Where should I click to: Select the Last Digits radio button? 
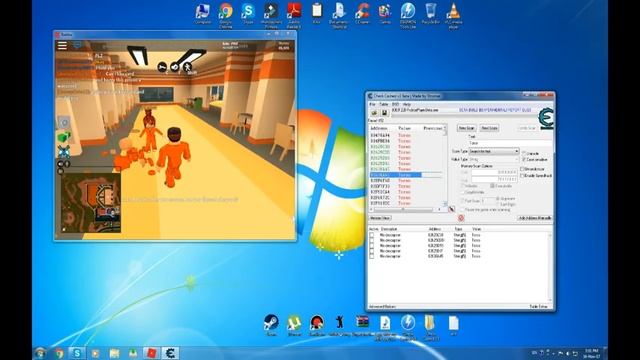pyautogui.click(x=498, y=204)
